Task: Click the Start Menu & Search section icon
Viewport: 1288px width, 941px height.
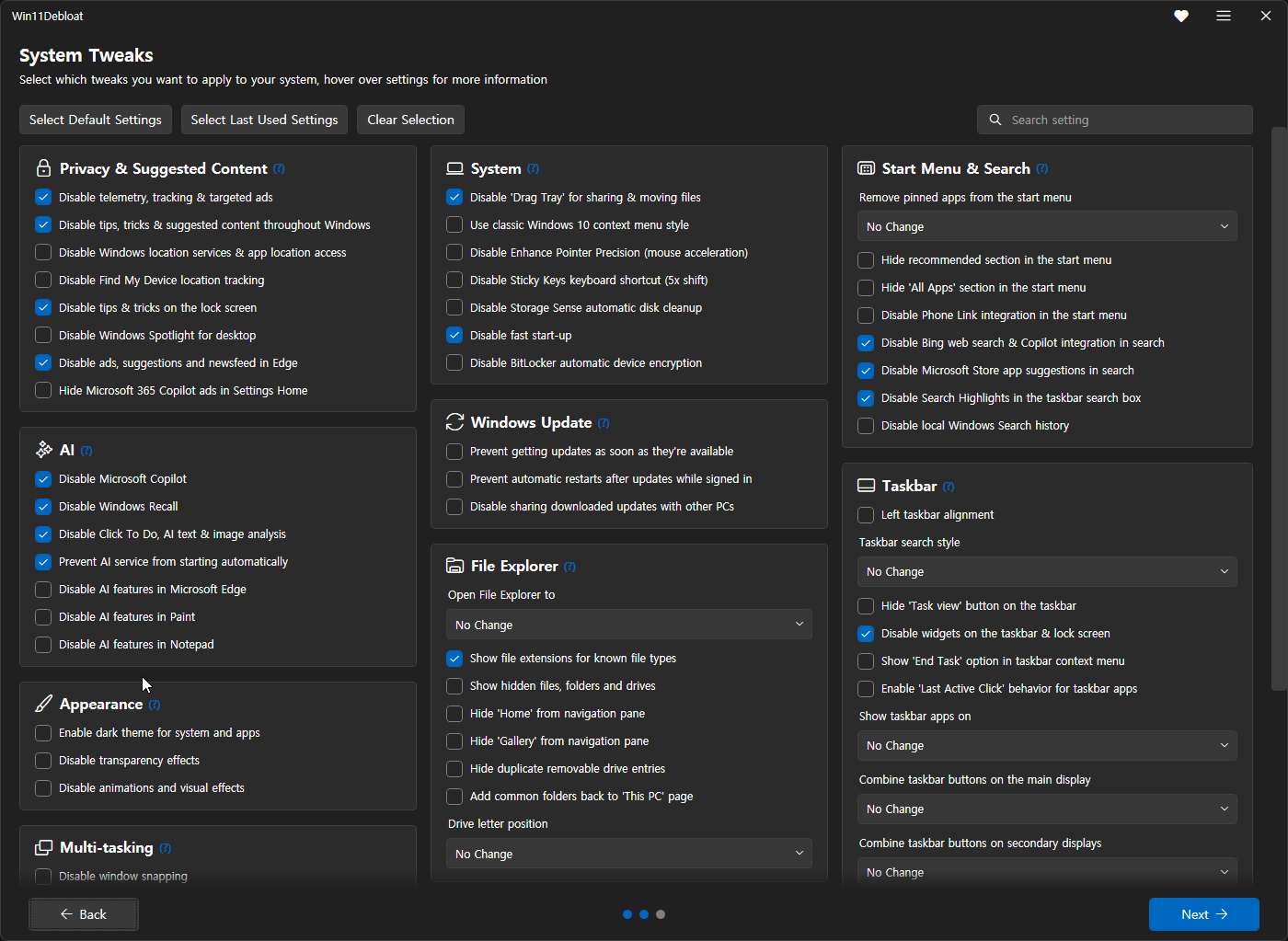Action: [866, 168]
